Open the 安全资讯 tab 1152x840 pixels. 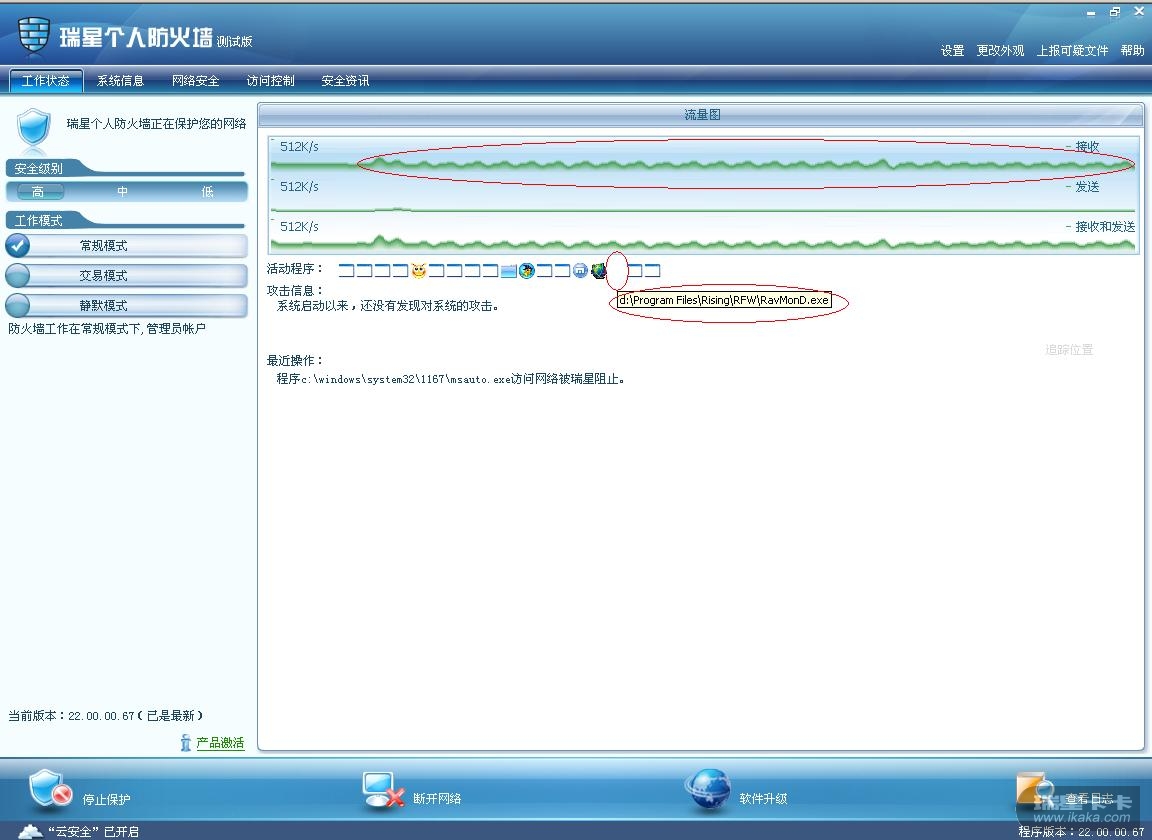click(x=345, y=81)
